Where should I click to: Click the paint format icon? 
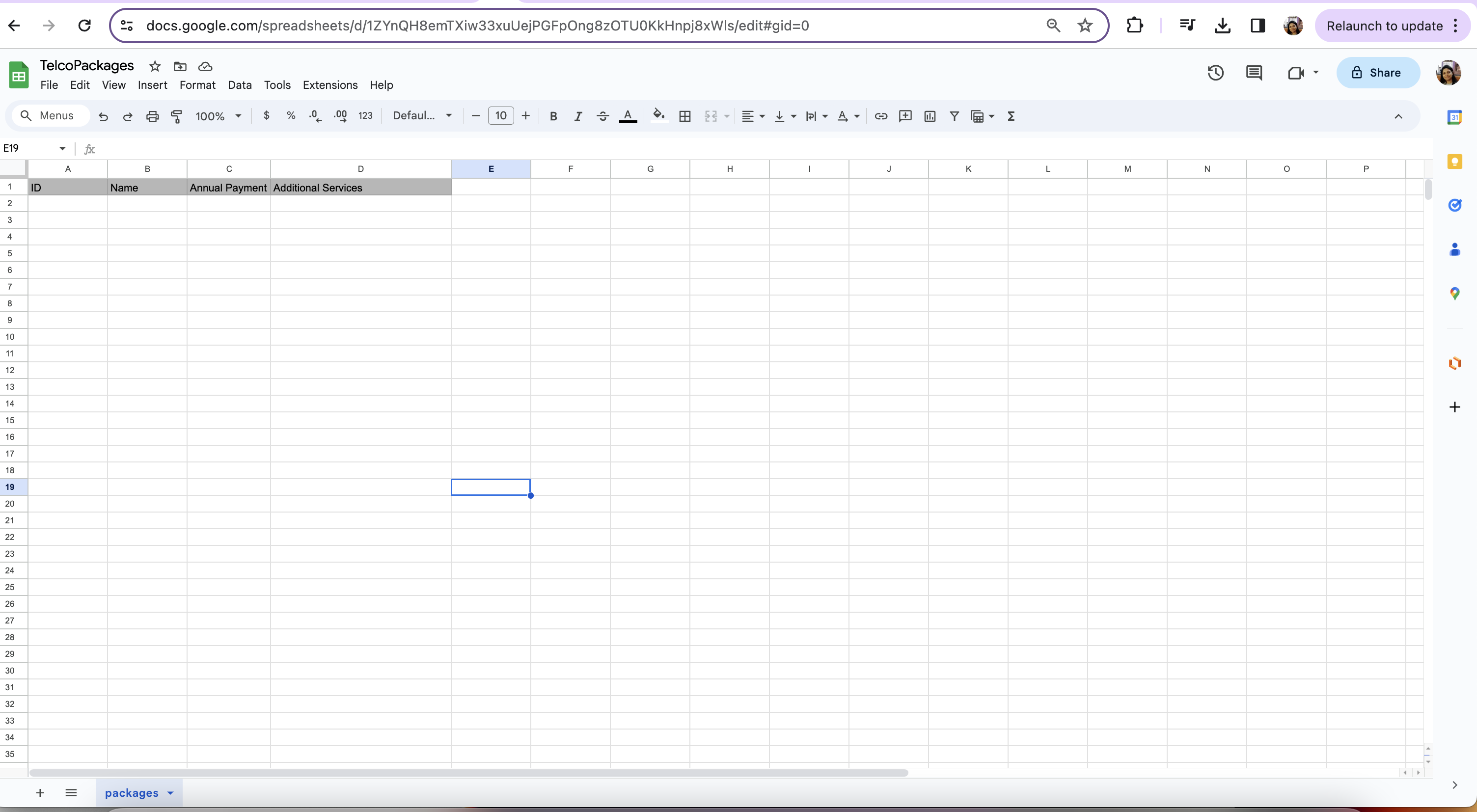point(177,116)
